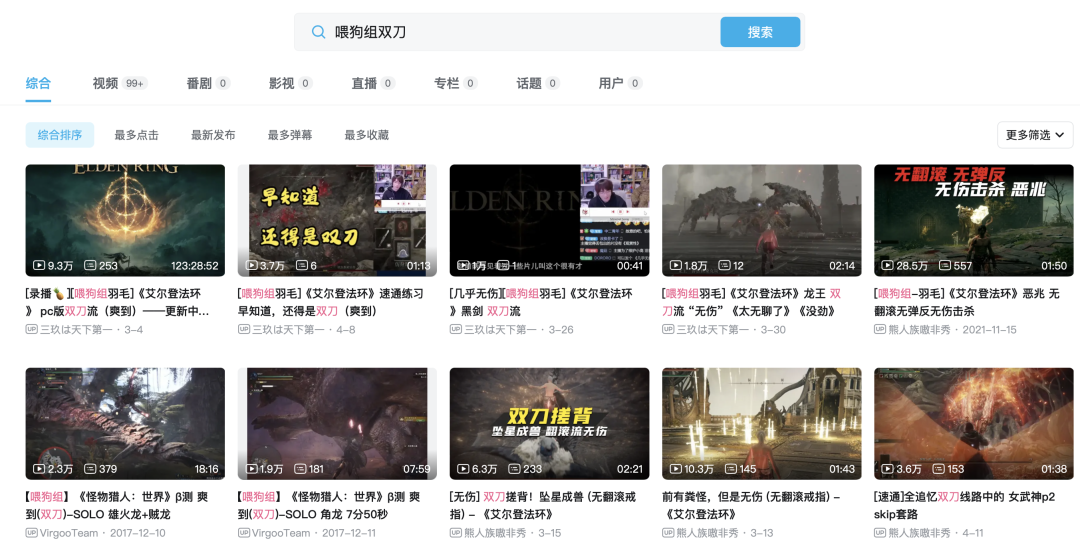This screenshot has width=1080, height=551.
Task: Open the 早知道还得是双刀 video thumbnail
Action: (338, 220)
